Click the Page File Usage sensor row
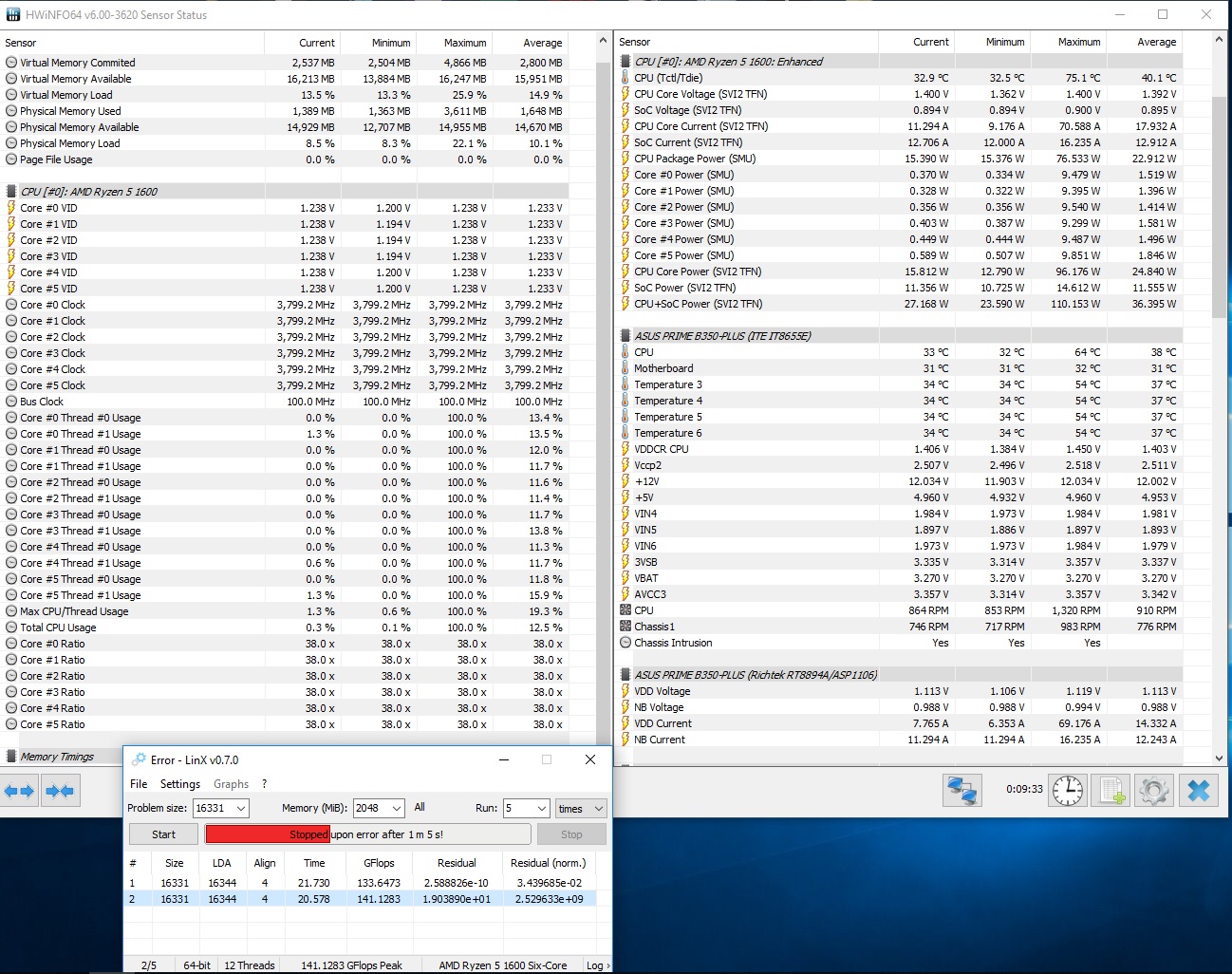Screen dimensions: 1232x974 (x=285, y=159)
